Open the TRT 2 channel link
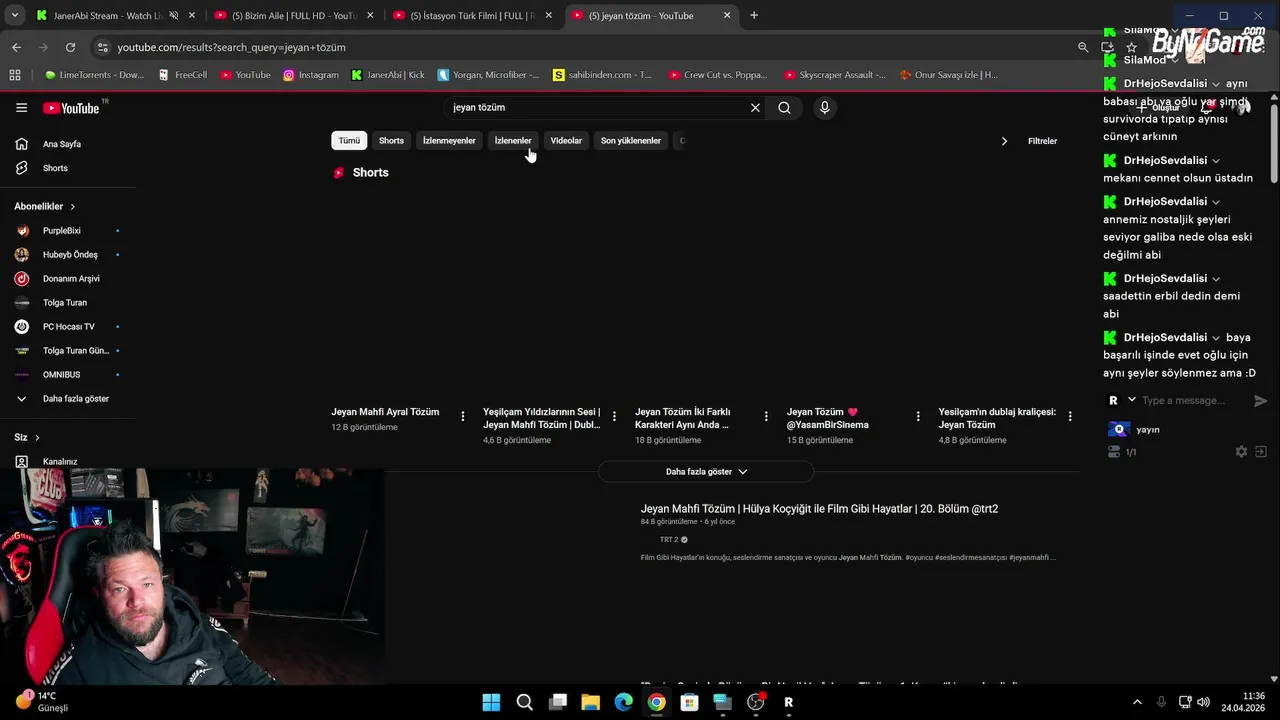Viewport: 1280px width, 720px height. point(669,540)
